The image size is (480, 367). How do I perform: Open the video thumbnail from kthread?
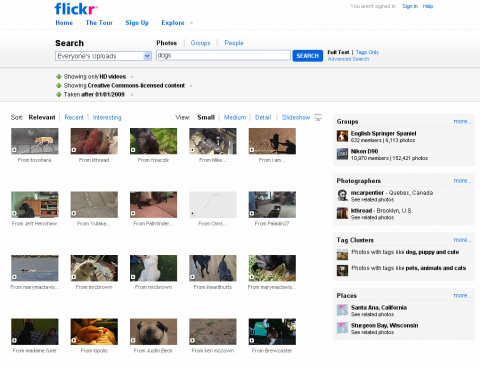(94, 141)
